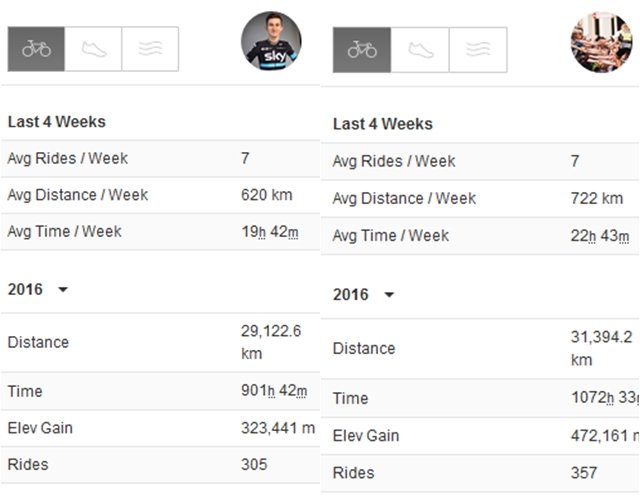Expand the 2016 year dropdown on right

[389, 295]
